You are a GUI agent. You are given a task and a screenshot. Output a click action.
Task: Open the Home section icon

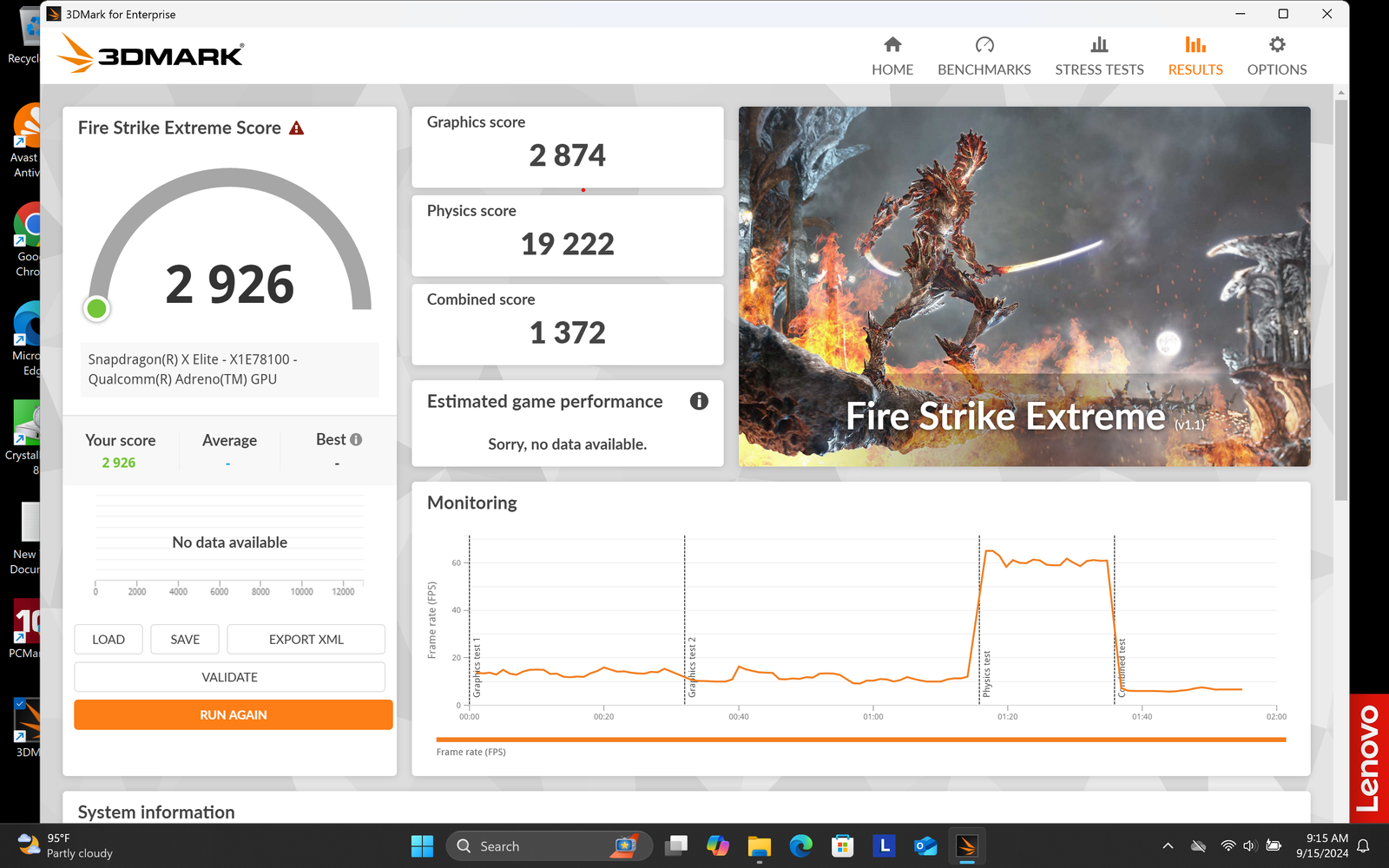(x=892, y=45)
